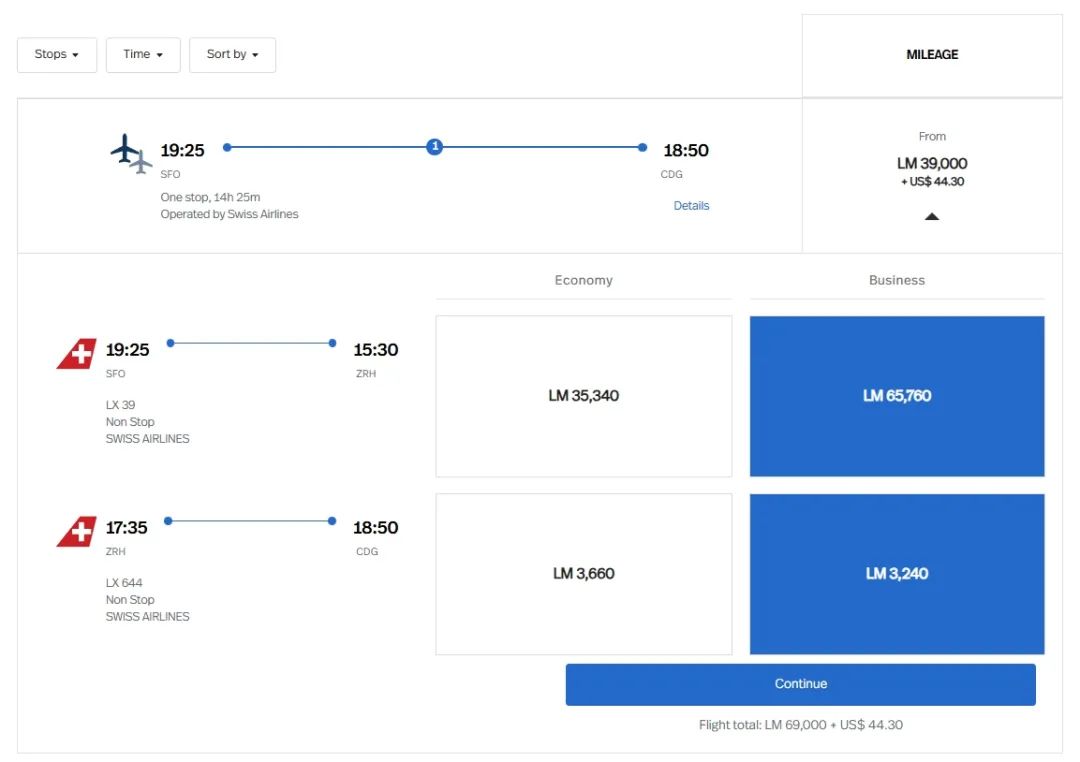Click the From LM 39,000 mileage price
The image size is (1080, 762).
tap(932, 163)
